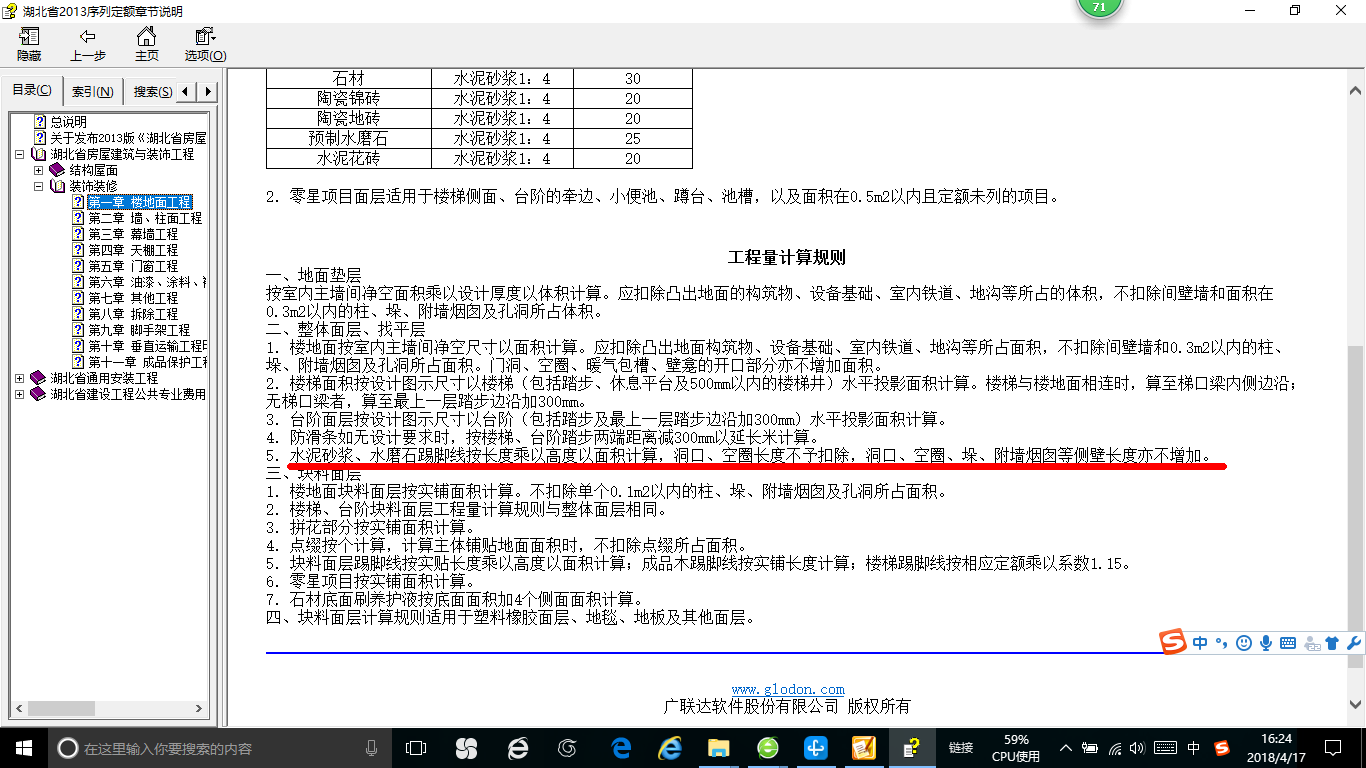Open the green 360 browser taskbar icon
This screenshot has height=768, width=1366.
coord(768,748)
